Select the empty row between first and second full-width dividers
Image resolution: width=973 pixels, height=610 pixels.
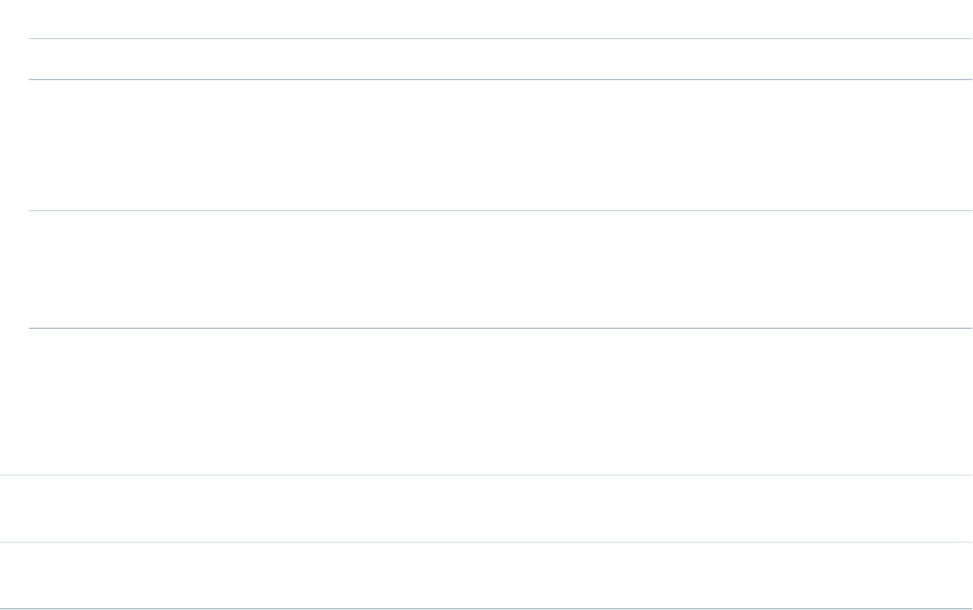(x=486, y=509)
